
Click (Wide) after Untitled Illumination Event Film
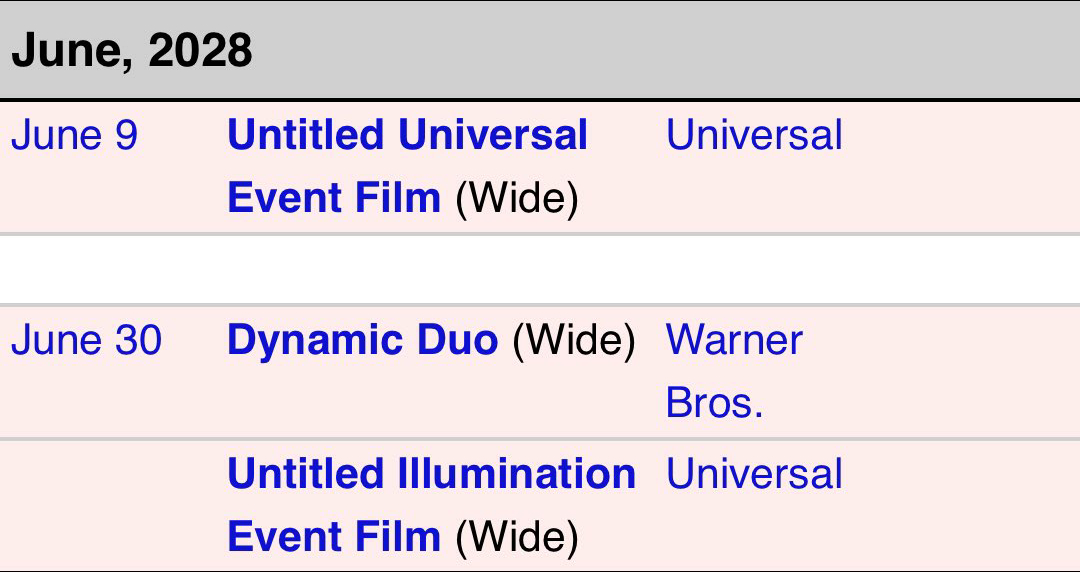point(517,536)
